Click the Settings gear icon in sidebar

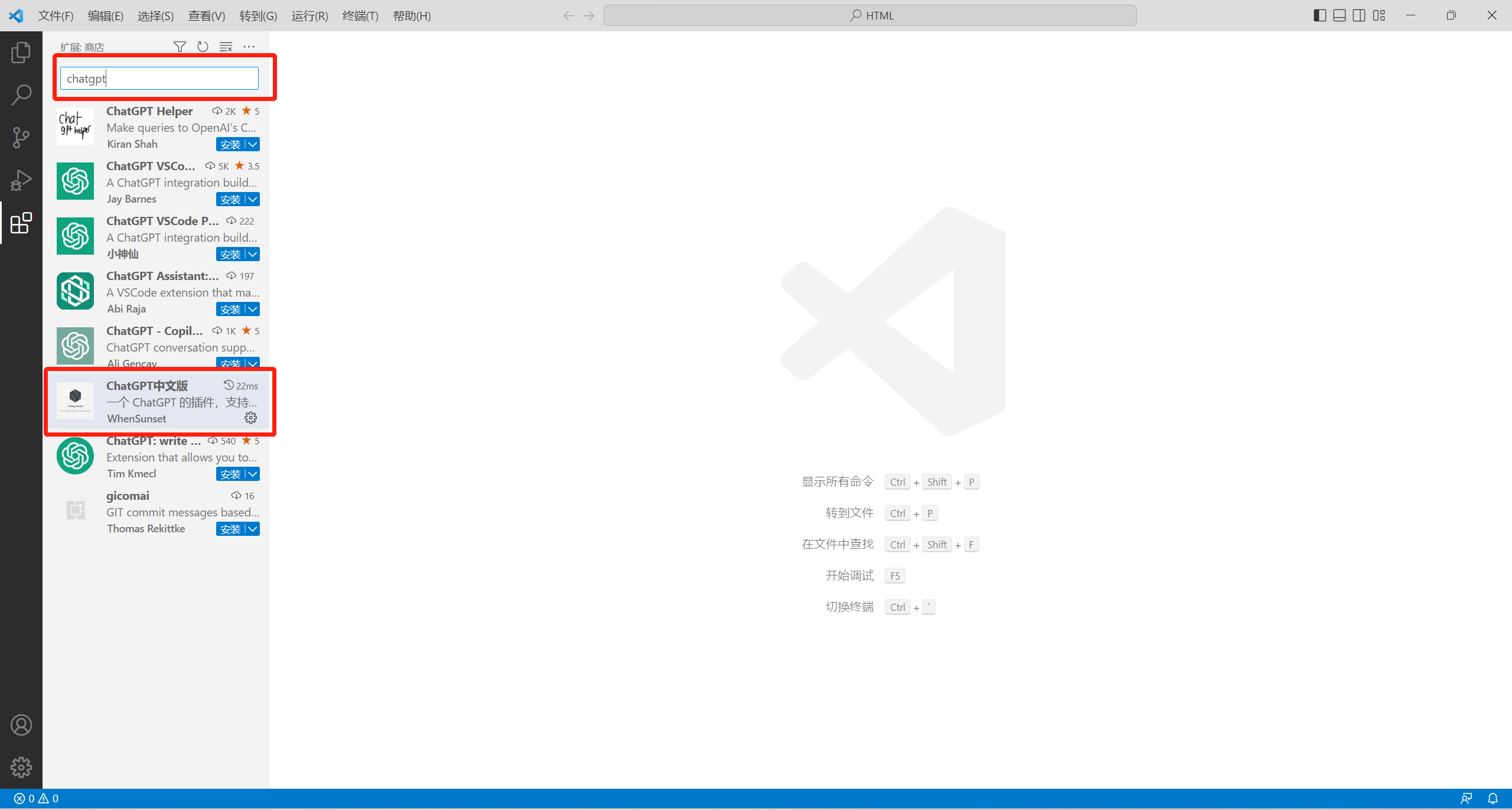pos(22,767)
